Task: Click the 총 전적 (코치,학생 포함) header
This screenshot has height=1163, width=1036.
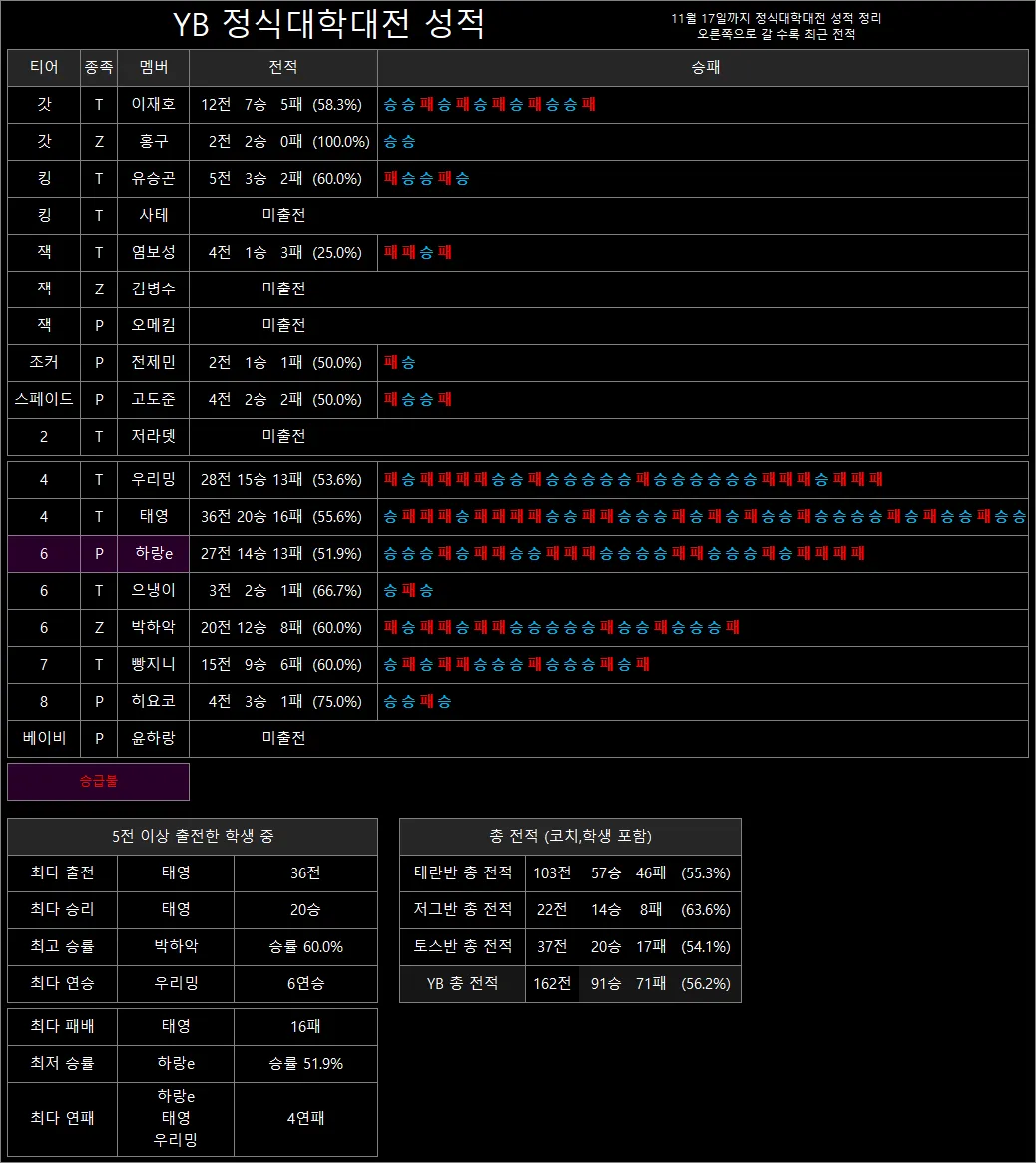Action: [x=570, y=837]
